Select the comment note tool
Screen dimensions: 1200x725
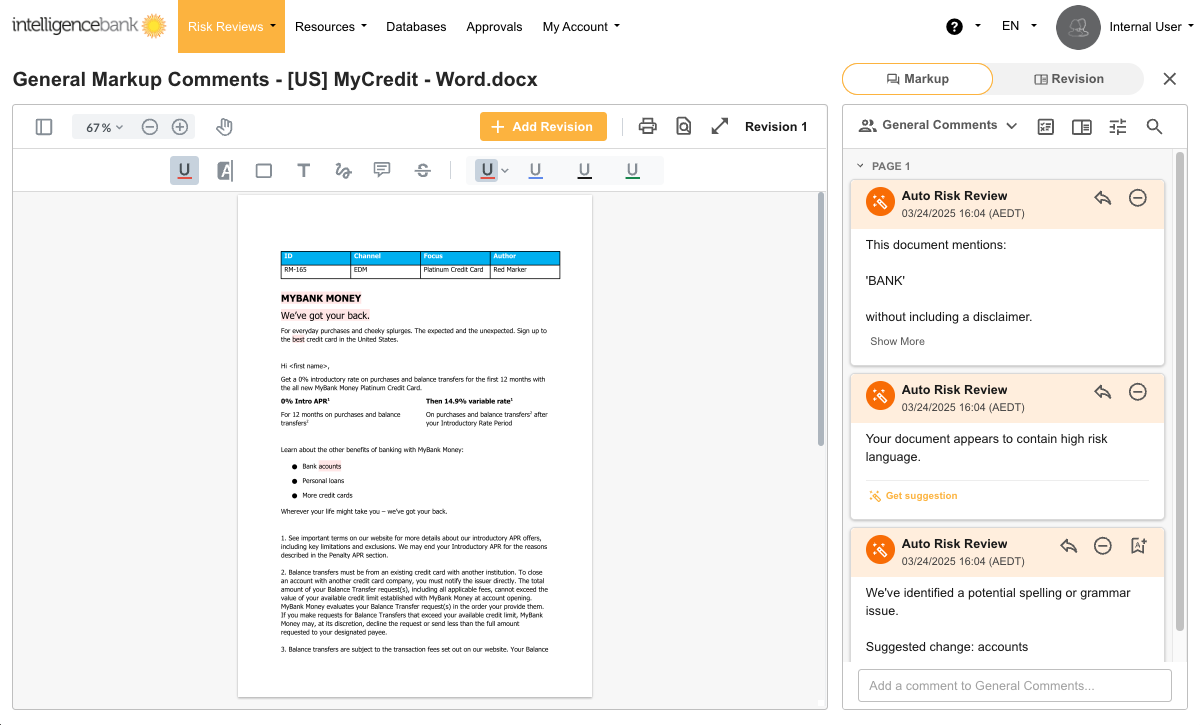click(x=382, y=170)
